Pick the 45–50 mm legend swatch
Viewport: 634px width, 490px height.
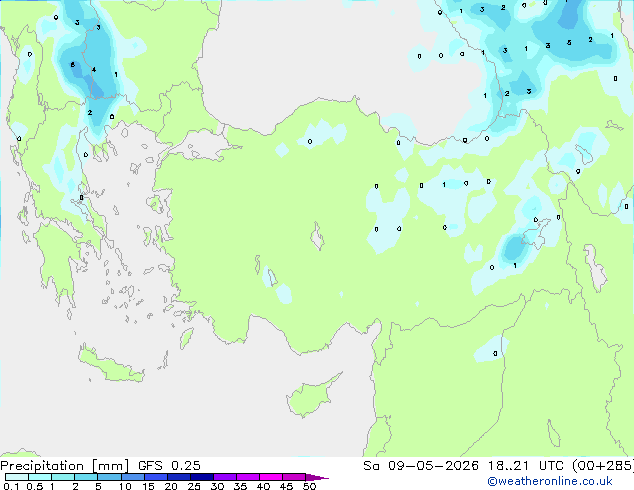point(294,477)
